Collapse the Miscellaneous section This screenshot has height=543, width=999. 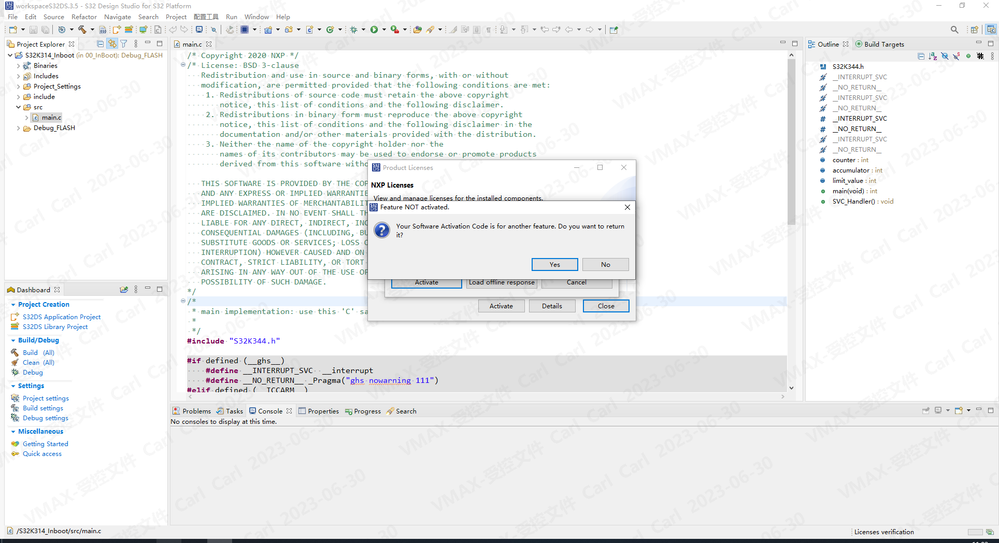pyautogui.click(x=13, y=431)
